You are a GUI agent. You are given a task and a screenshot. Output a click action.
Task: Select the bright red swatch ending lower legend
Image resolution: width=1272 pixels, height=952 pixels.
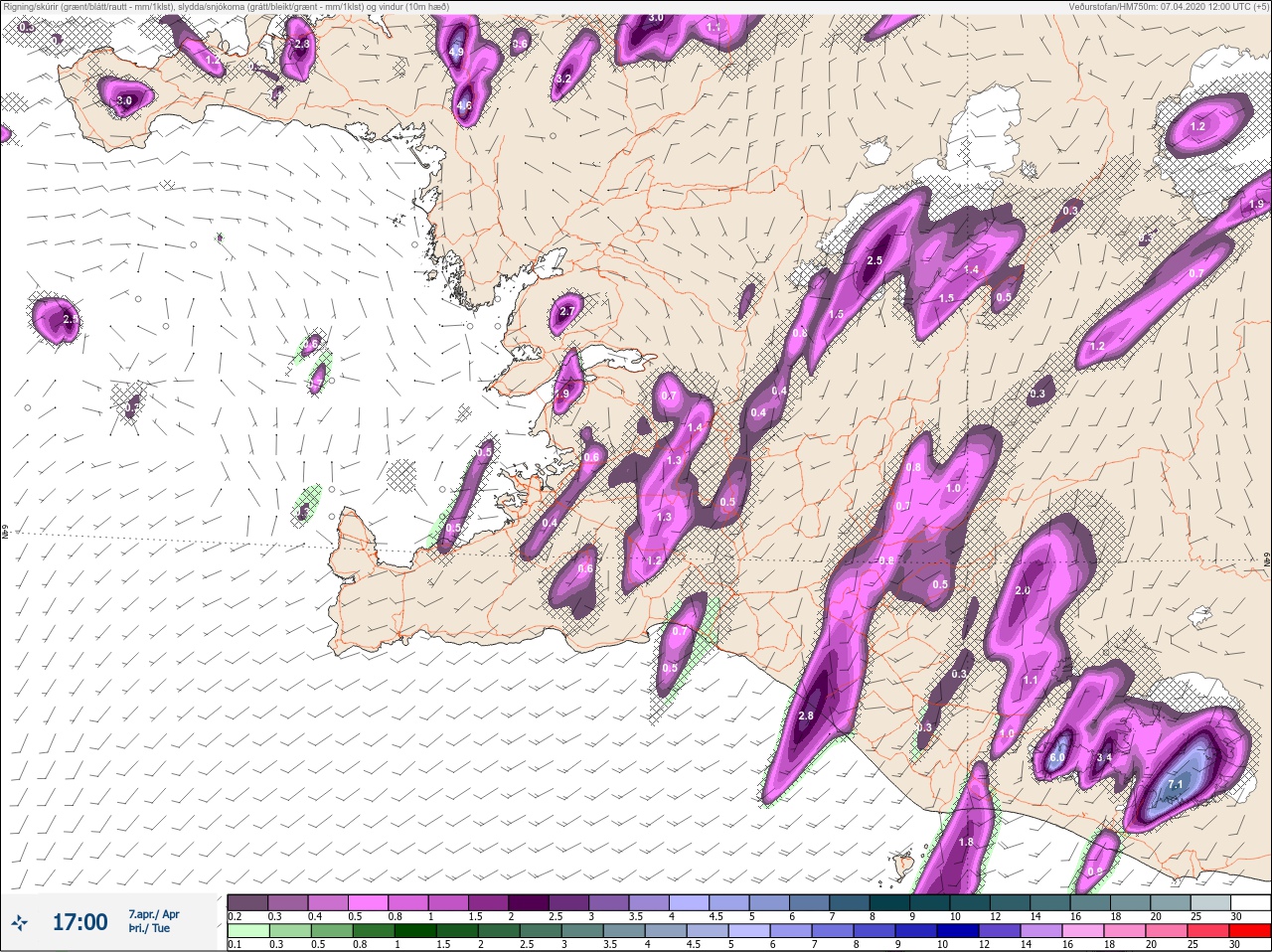(x=1249, y=931)
